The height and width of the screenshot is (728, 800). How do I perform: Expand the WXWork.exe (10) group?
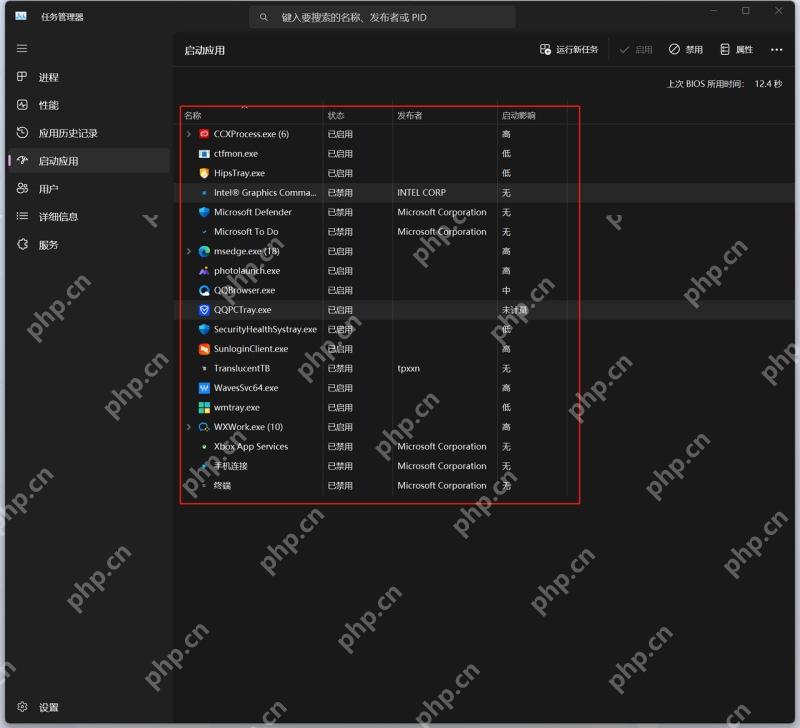tap(189, 427)
